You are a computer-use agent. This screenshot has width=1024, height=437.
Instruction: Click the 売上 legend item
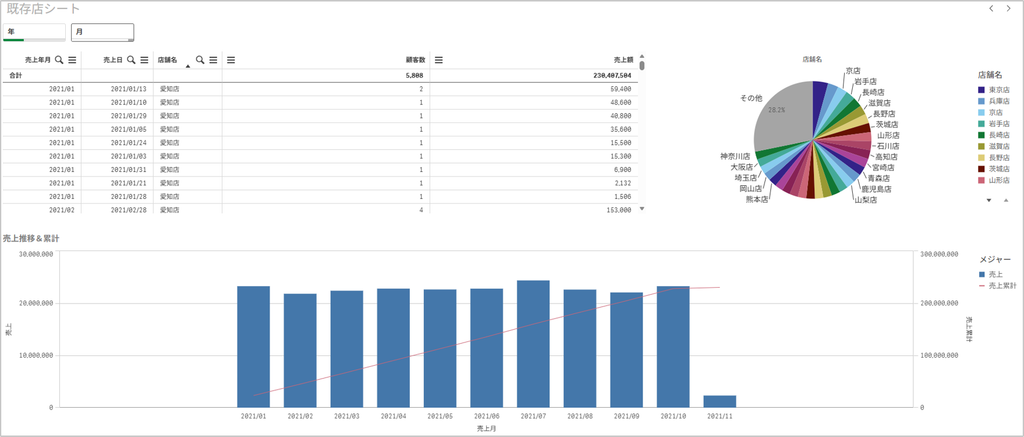tap(990, 274)
